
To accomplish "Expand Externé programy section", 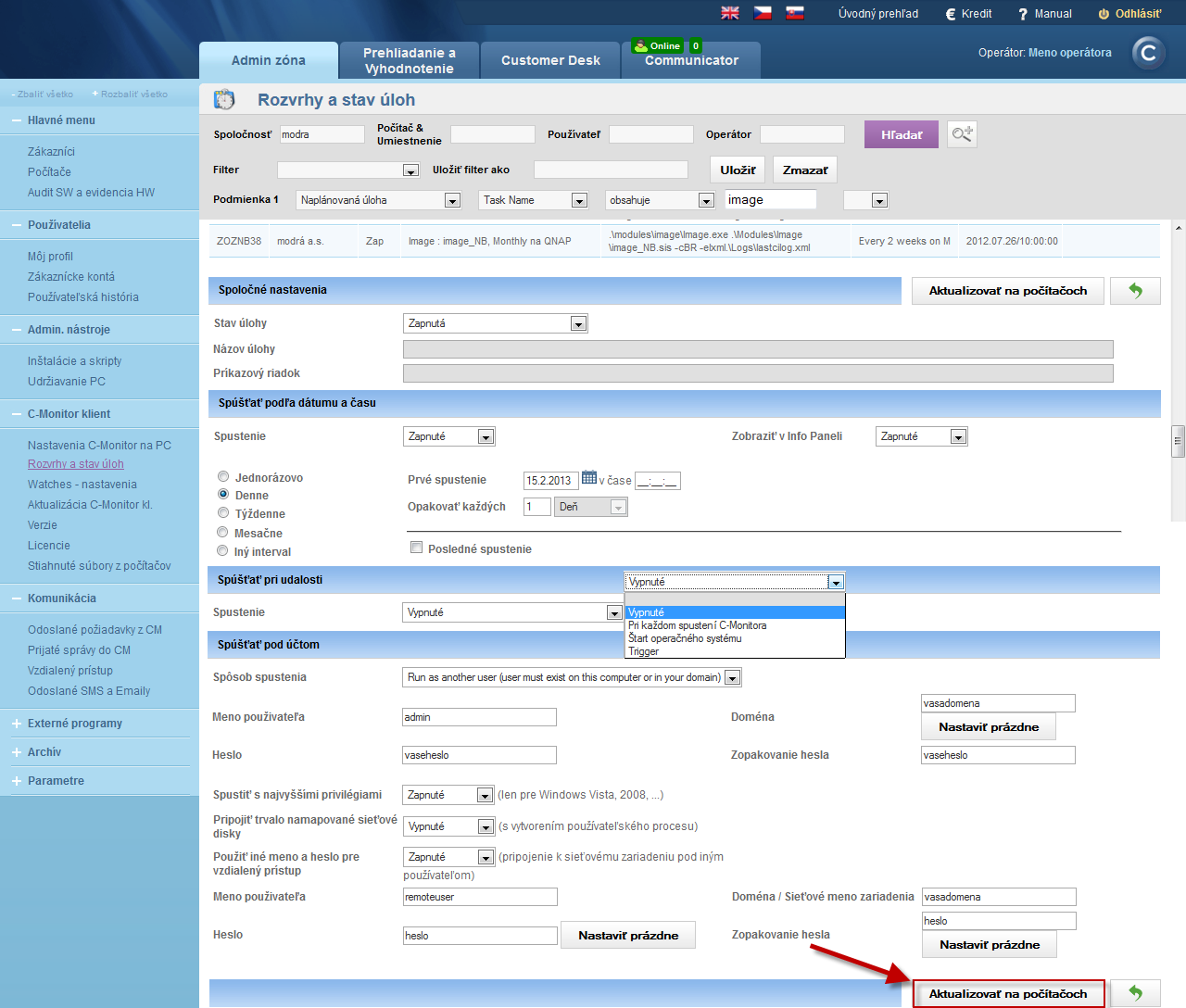I will tap(17, 724).
